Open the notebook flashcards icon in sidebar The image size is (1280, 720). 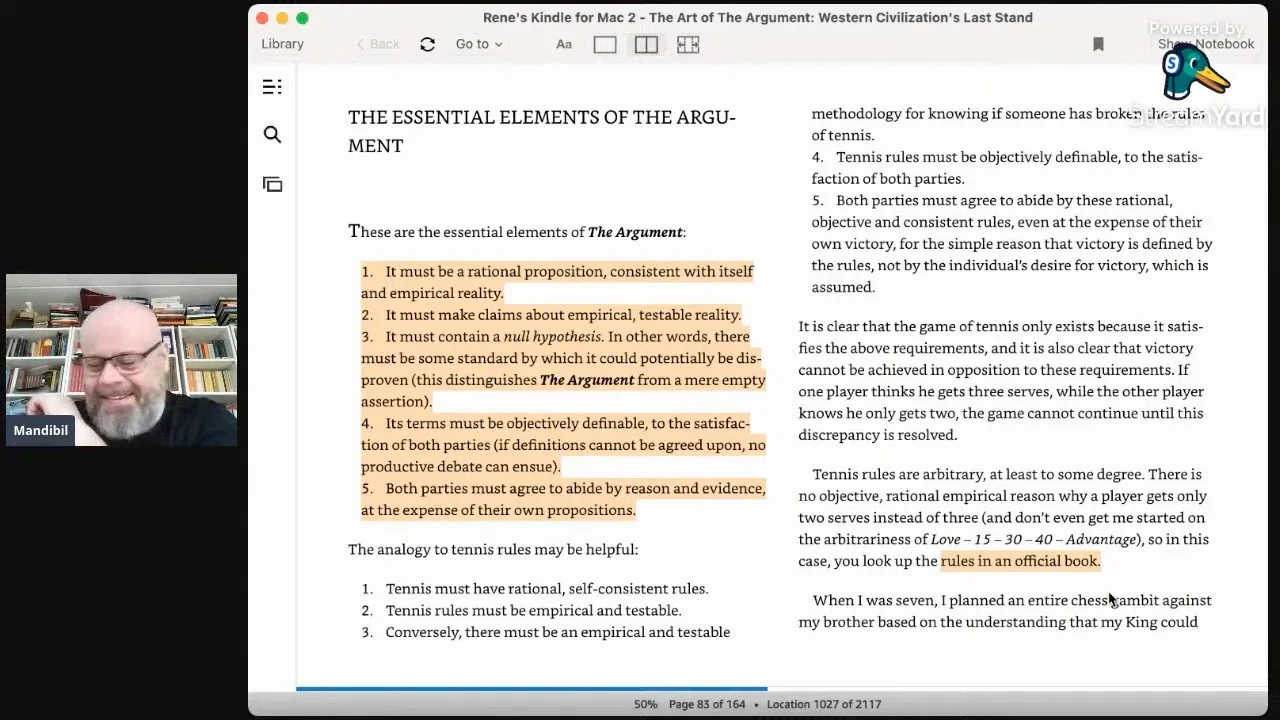click(272, 184)
